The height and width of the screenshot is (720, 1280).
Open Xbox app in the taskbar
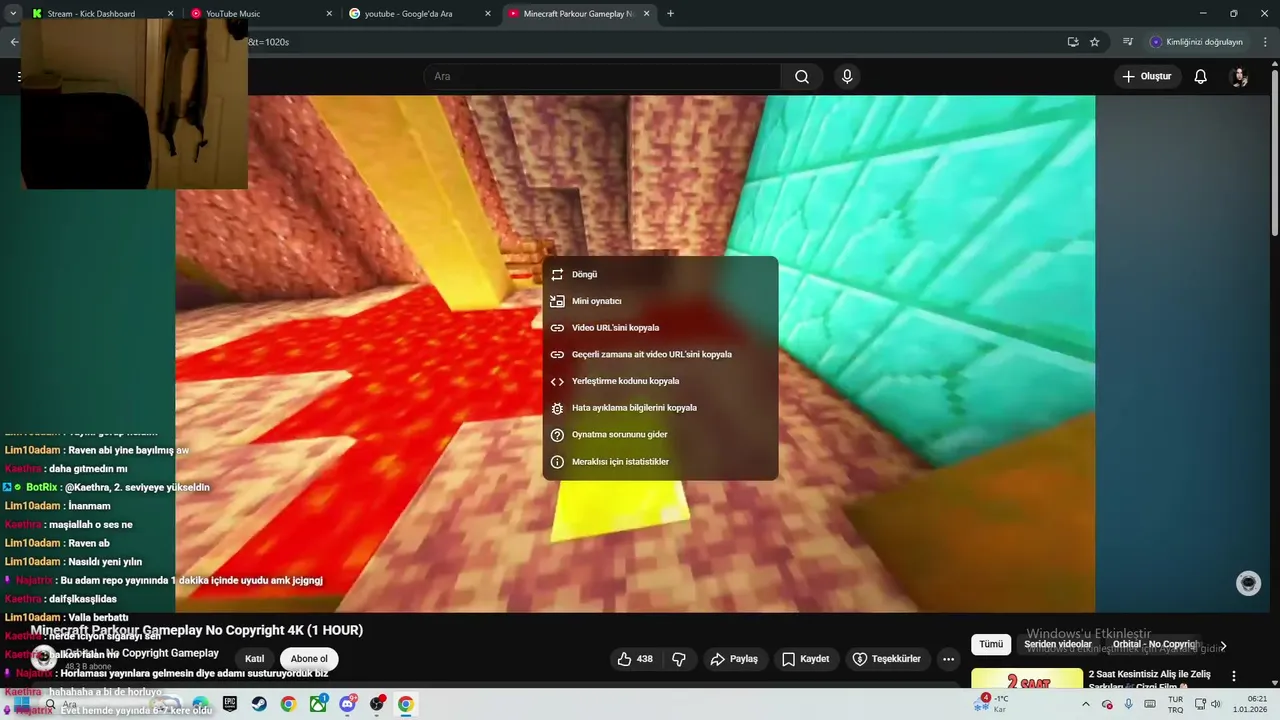pyautogui.click(x=318, y=704)
